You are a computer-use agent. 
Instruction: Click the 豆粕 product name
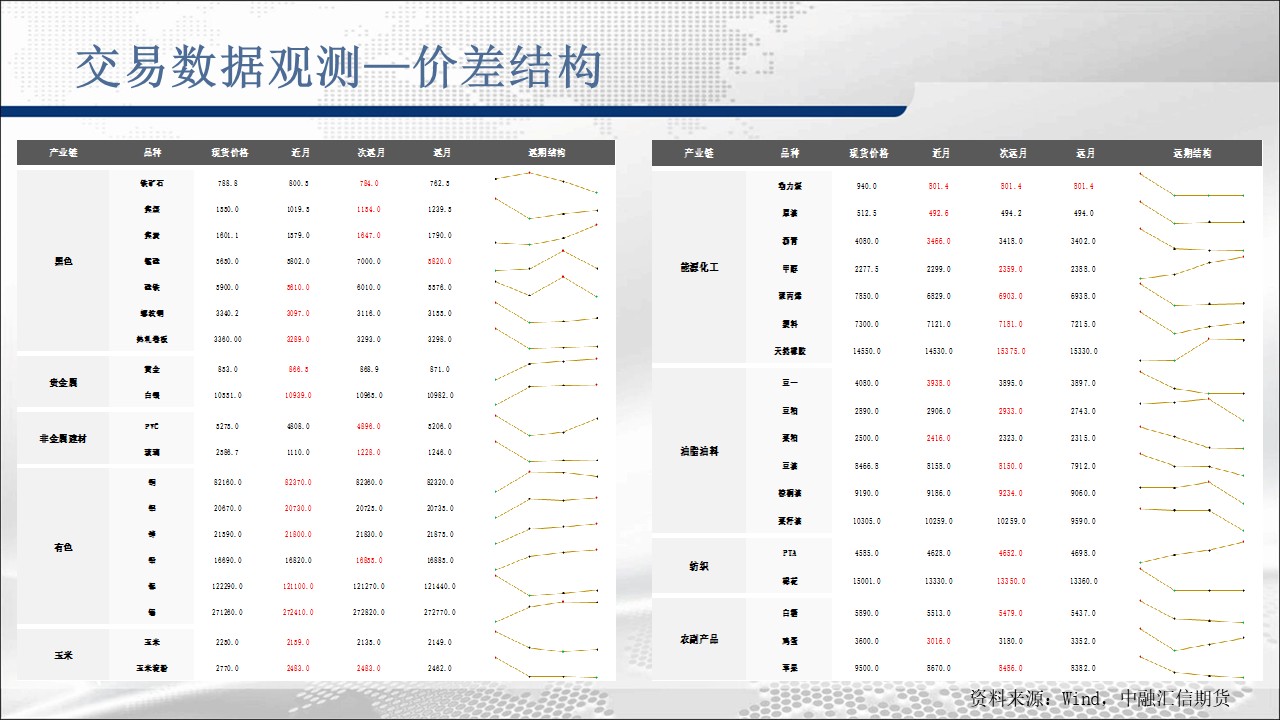click(790, 411)
